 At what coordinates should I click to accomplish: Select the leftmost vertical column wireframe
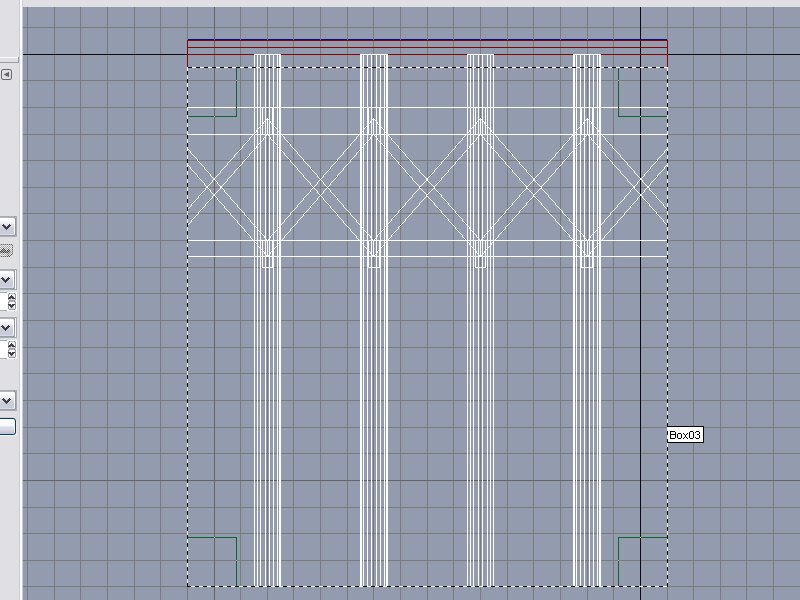point(267,400)
